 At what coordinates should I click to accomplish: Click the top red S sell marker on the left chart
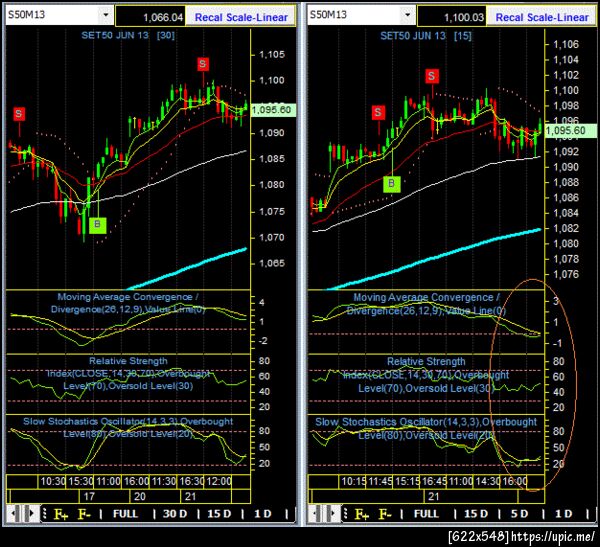coord(203,64)
